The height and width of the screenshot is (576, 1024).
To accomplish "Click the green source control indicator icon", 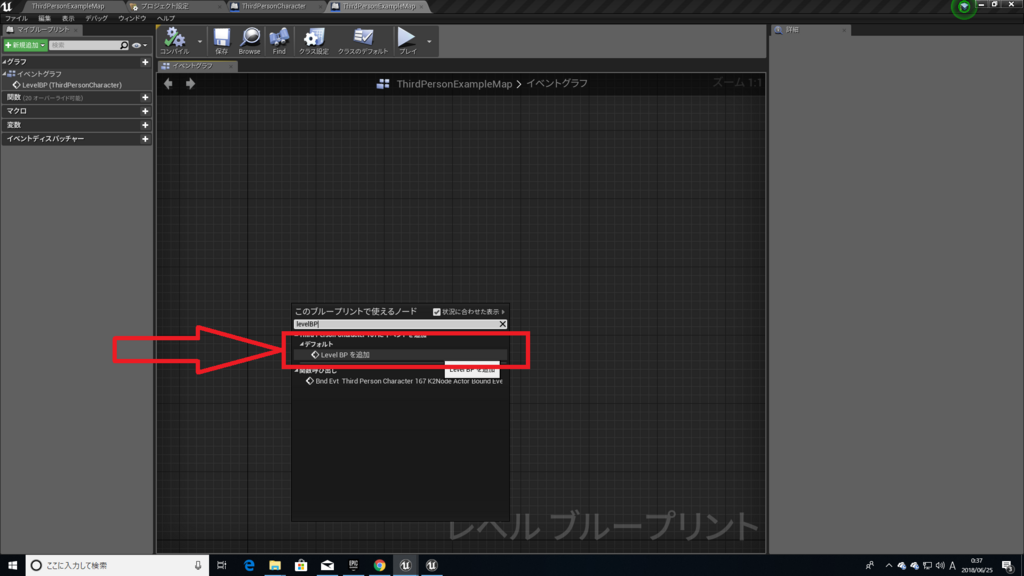I will (x=964, y=7).
